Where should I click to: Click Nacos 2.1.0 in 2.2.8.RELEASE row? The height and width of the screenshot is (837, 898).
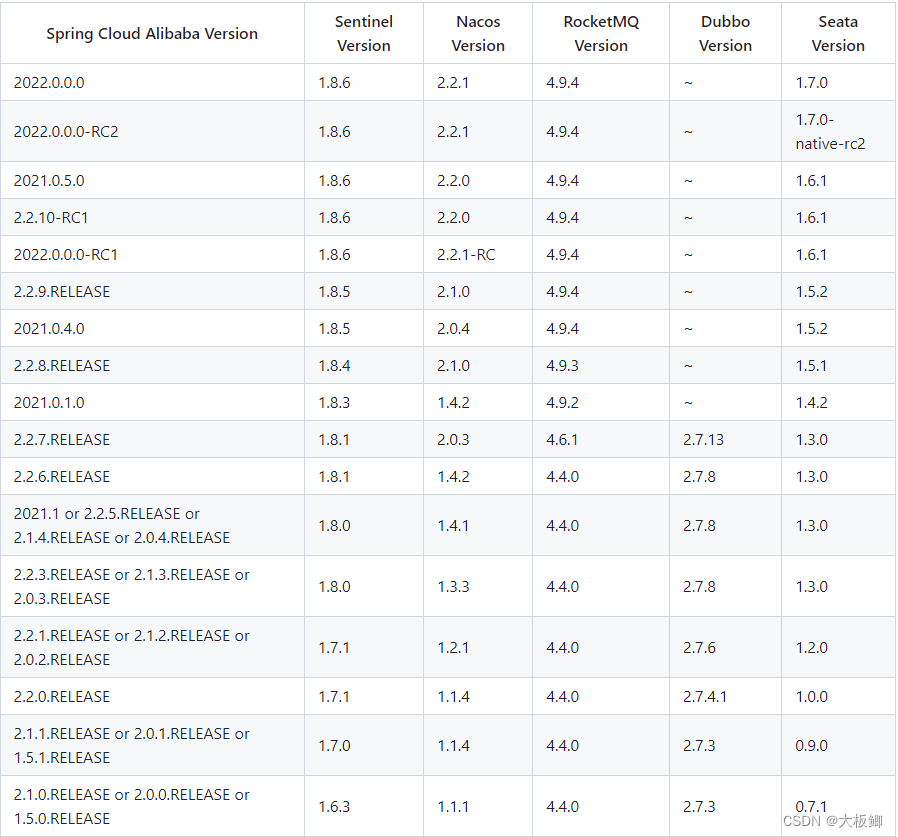pyautogui.click(x=454, y=366)
